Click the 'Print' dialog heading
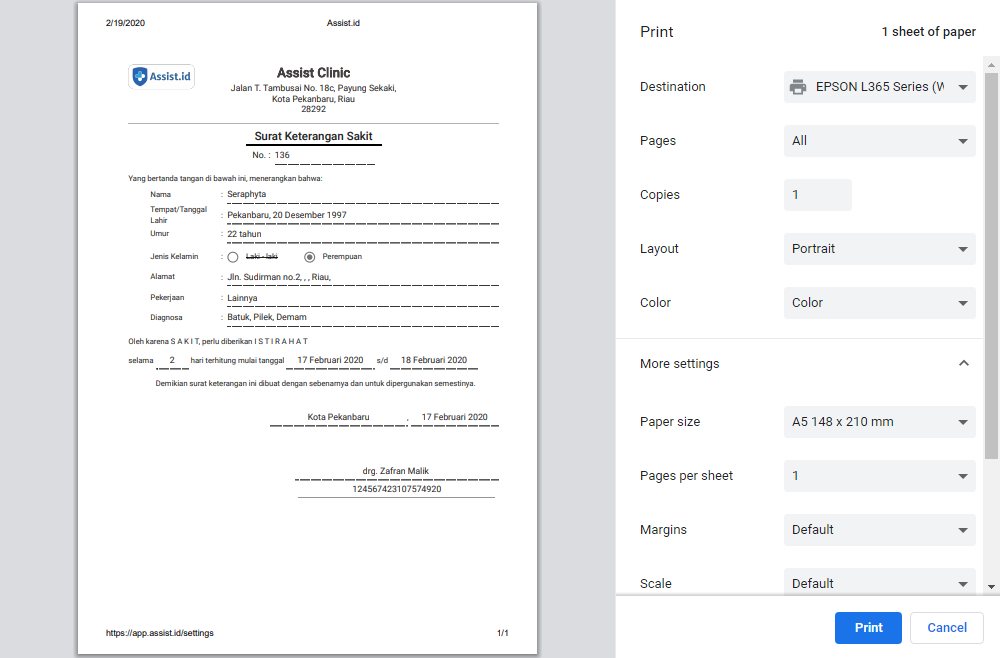 (x=656, y=32)
